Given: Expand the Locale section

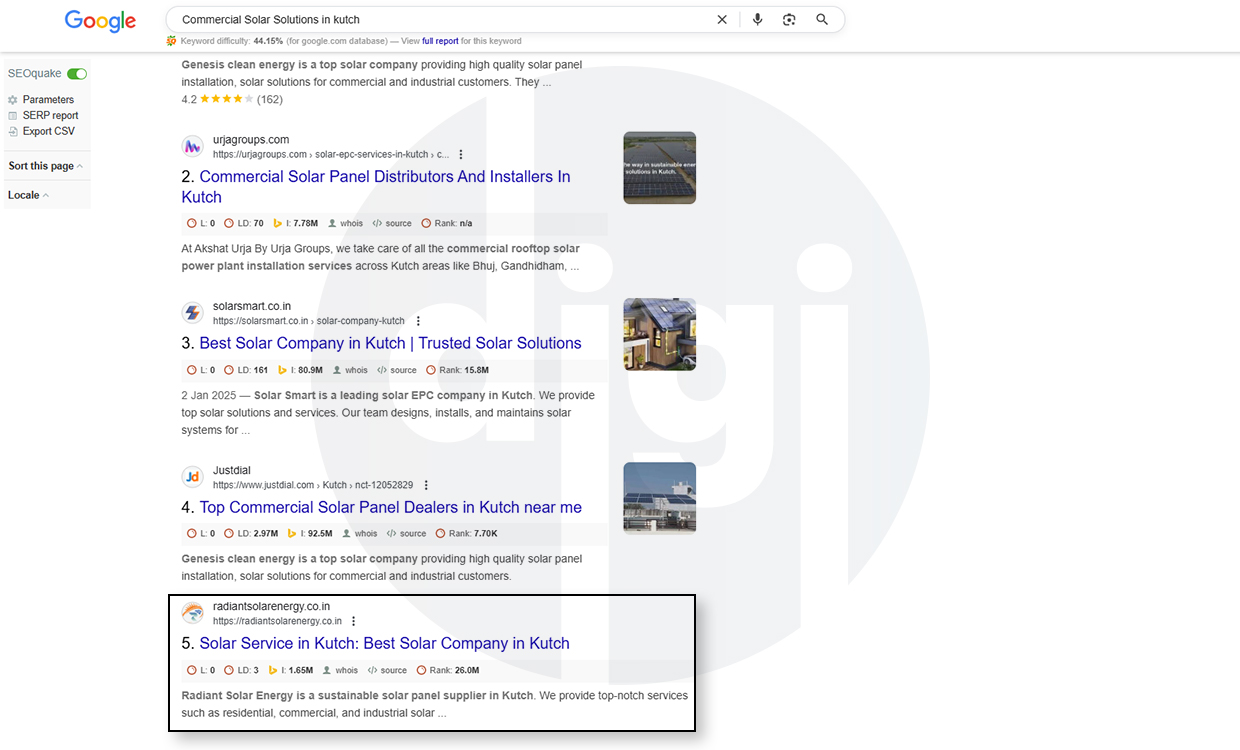Looking at the screenshot, I should pyautogui.click(x=28, y=195).
